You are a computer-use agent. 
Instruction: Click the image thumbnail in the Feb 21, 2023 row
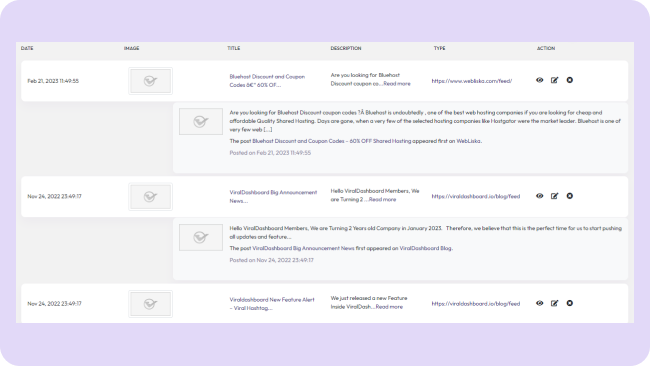point(150,81)
